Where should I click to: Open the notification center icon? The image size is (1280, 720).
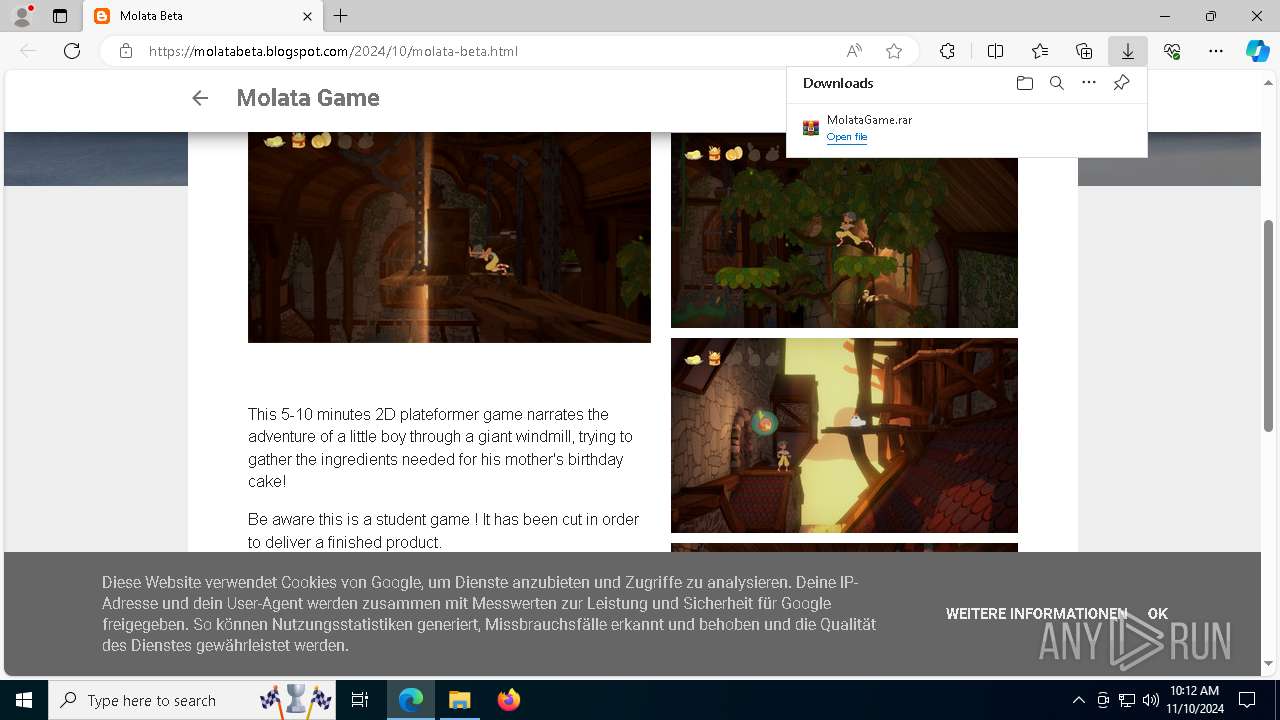(x=1247, y=700)
